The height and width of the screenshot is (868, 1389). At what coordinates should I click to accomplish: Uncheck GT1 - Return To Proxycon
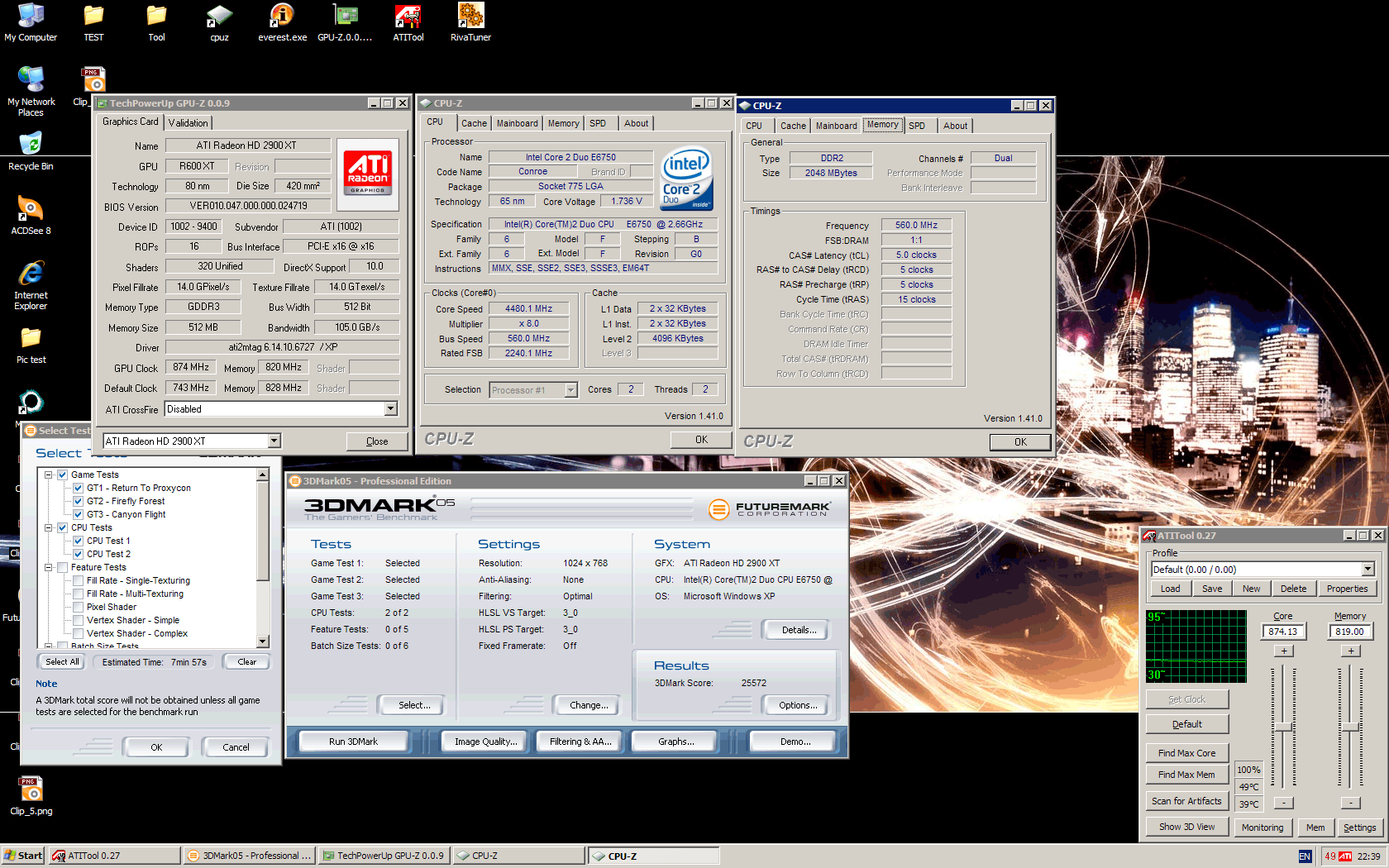[x=78, y=488]
